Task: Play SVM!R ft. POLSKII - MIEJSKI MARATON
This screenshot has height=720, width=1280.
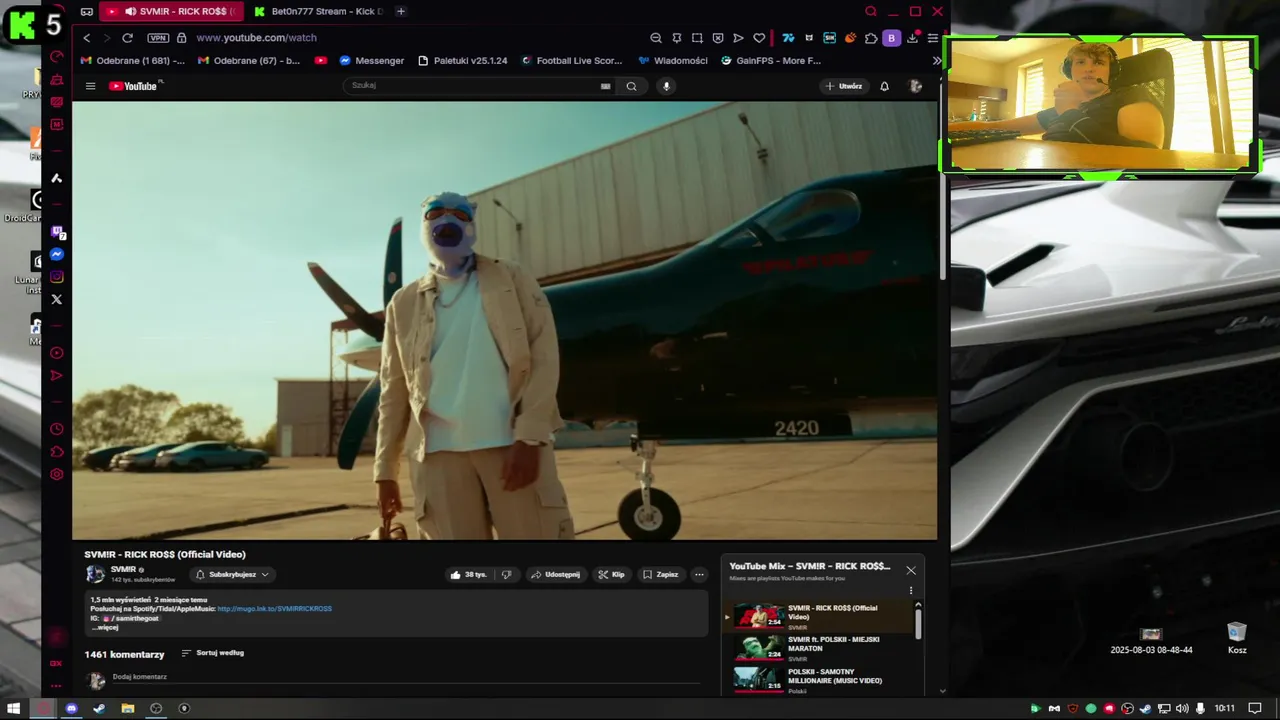Action: point(820,648)
